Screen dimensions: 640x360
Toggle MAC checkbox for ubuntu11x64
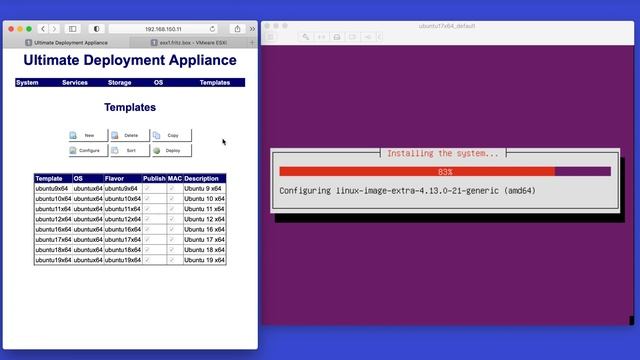(171, 209)
